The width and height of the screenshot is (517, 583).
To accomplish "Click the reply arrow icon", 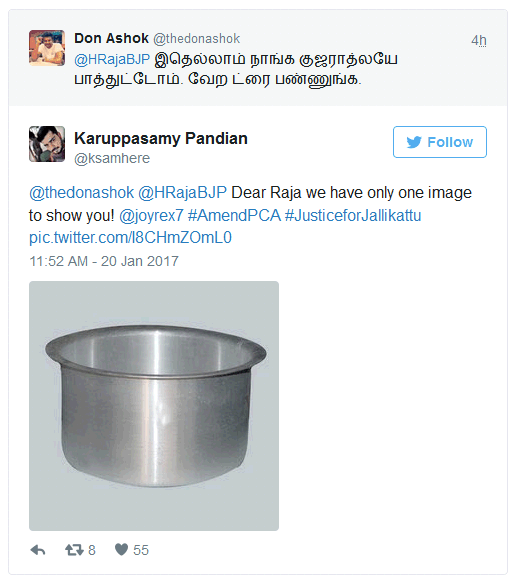I will tap(38, 550).
